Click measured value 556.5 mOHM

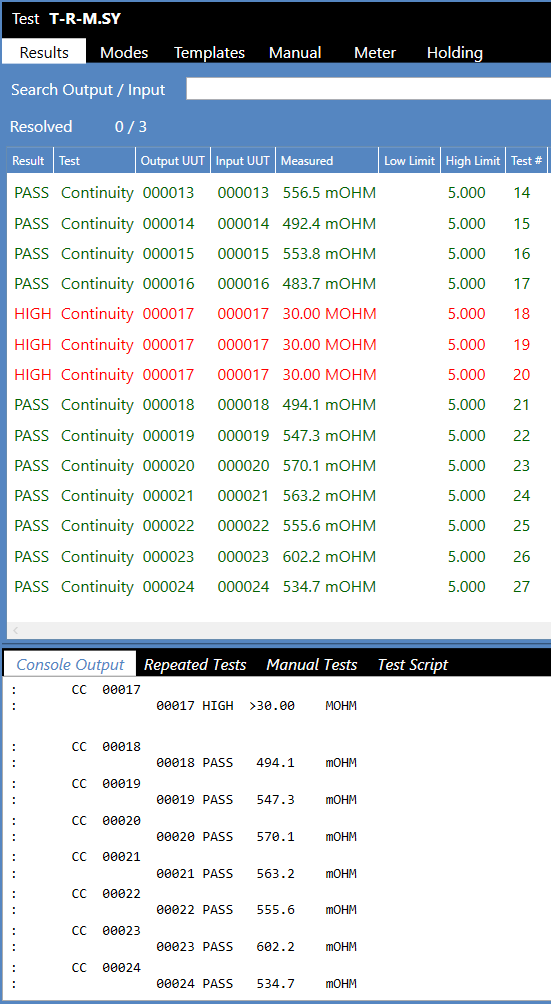[x=329, y=193]
